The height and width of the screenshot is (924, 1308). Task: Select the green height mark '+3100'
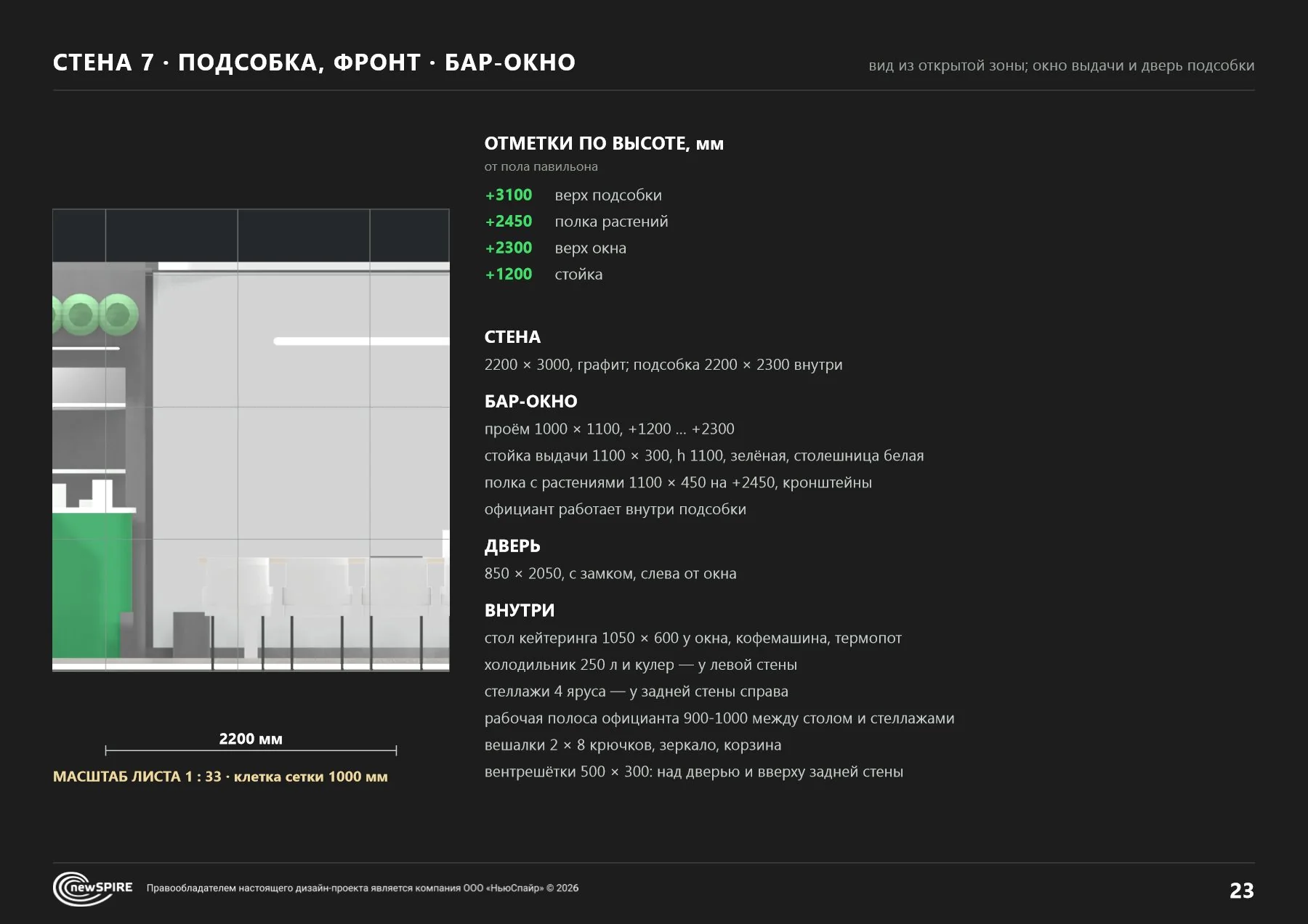(x=509, y=195)
